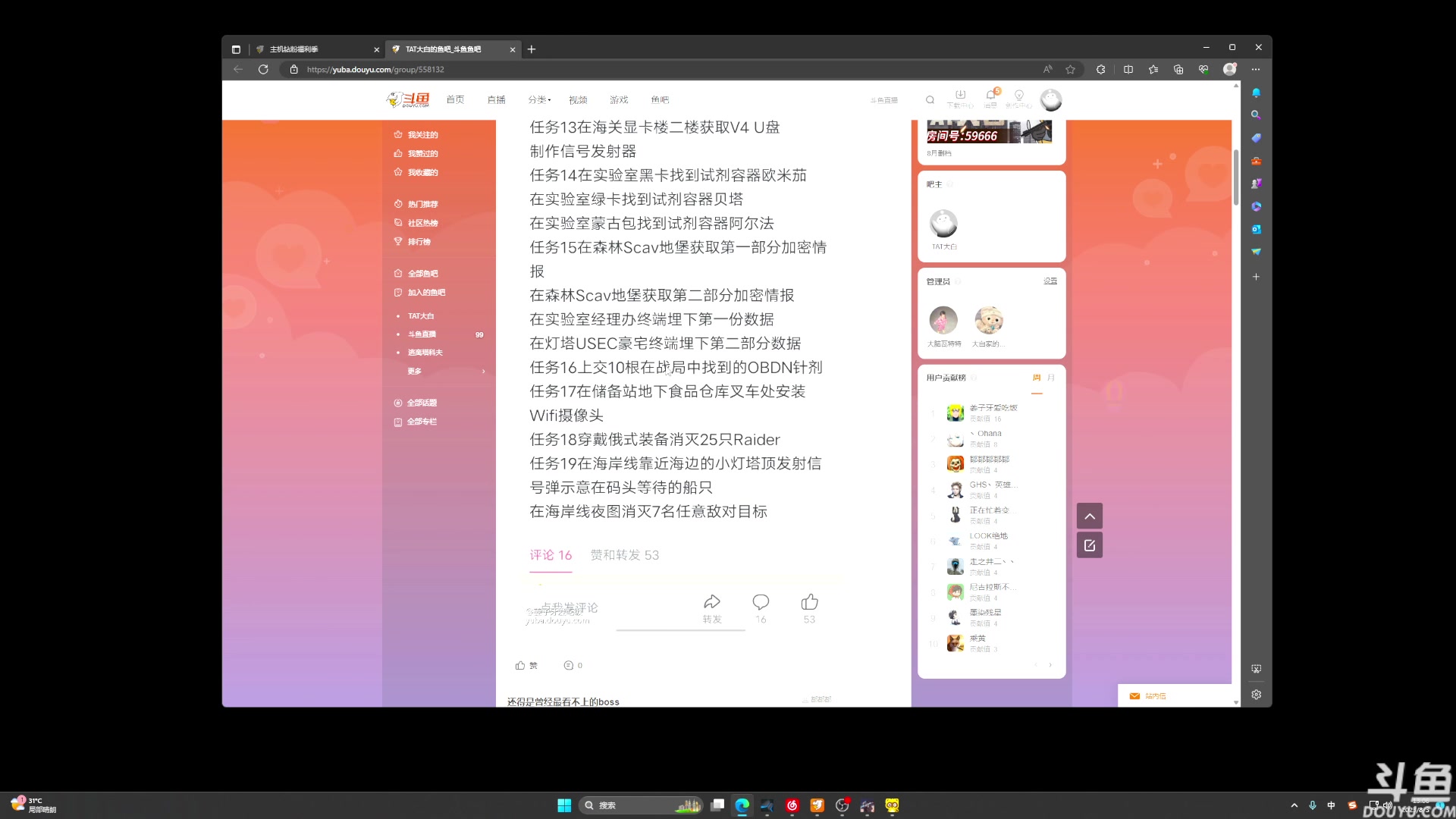The width and height of the screenshot is (1456, 819).
Task: Open the 创作中心 creator center icon
Action: click(1019, 99)
